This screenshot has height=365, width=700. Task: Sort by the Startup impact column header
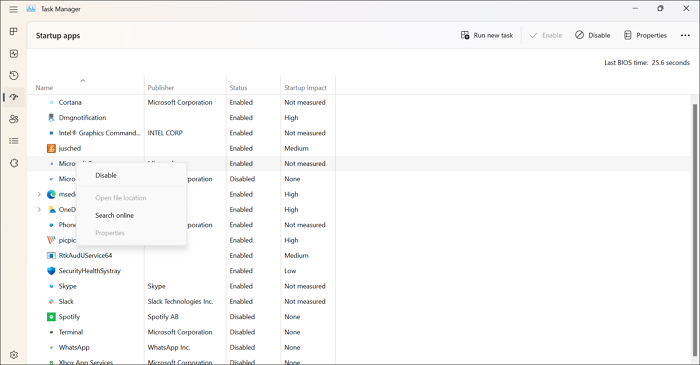[x=305, y=88]
